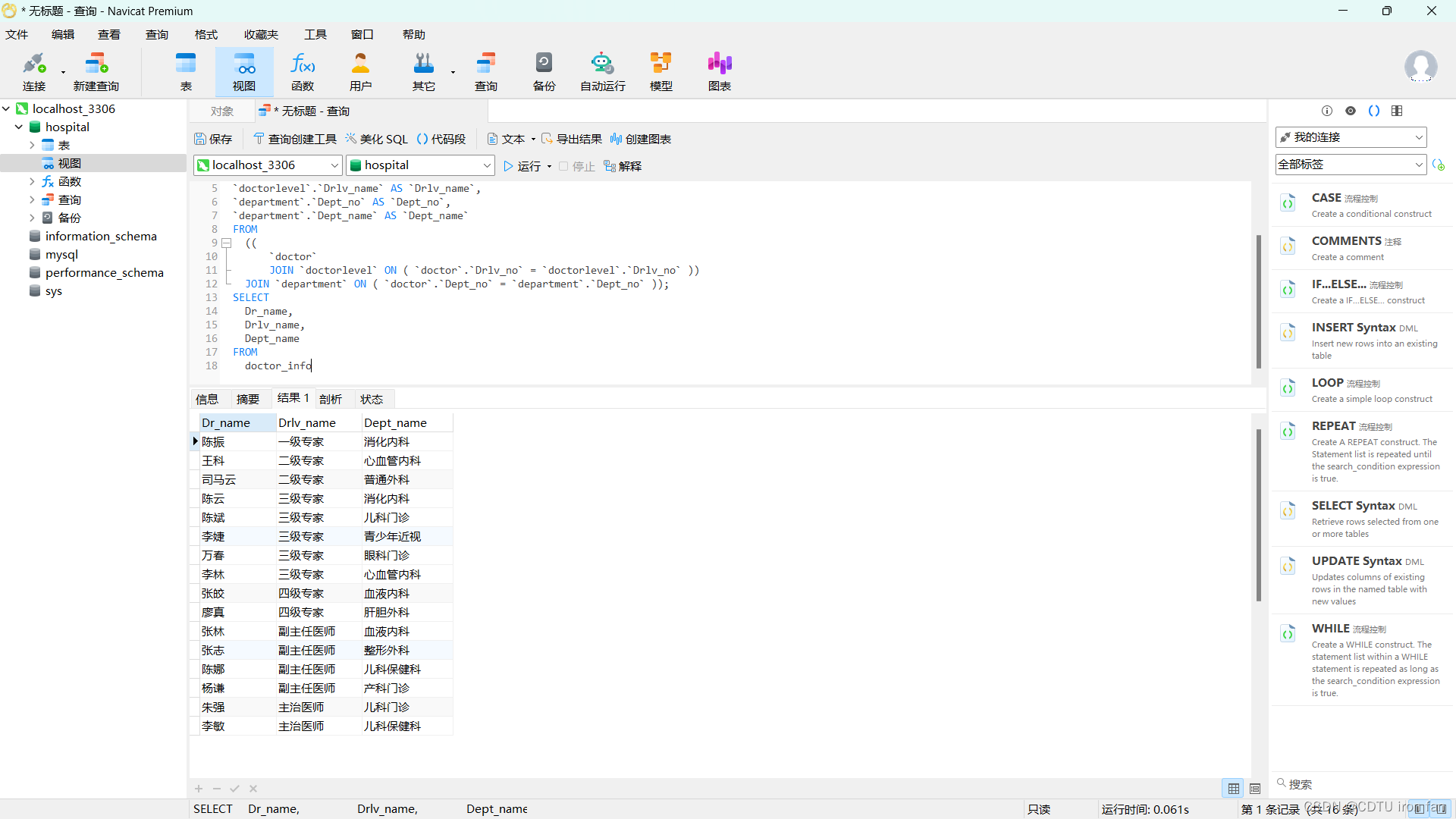
Task: Open the User (用户) toolbar icon
Action: (361, 72)
